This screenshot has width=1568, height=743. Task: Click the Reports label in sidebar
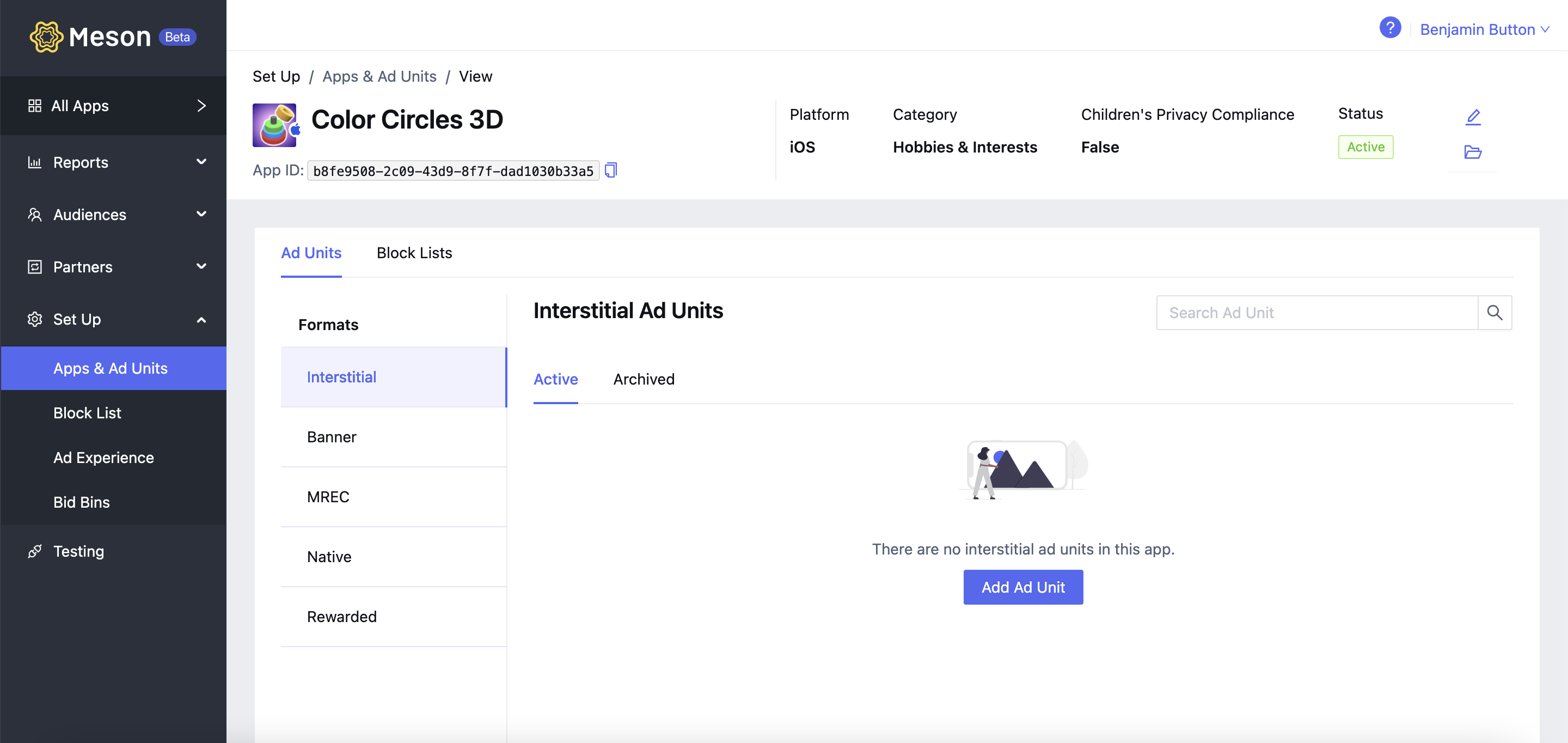tap(81, 162)
